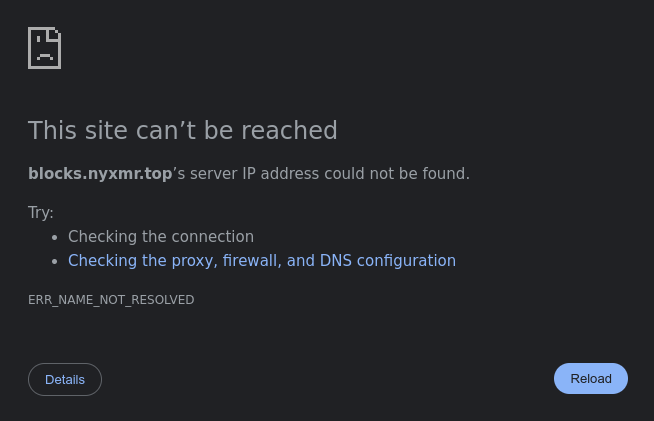Click the sad page error icon
The image size is (654, 421).
(45, 47)
